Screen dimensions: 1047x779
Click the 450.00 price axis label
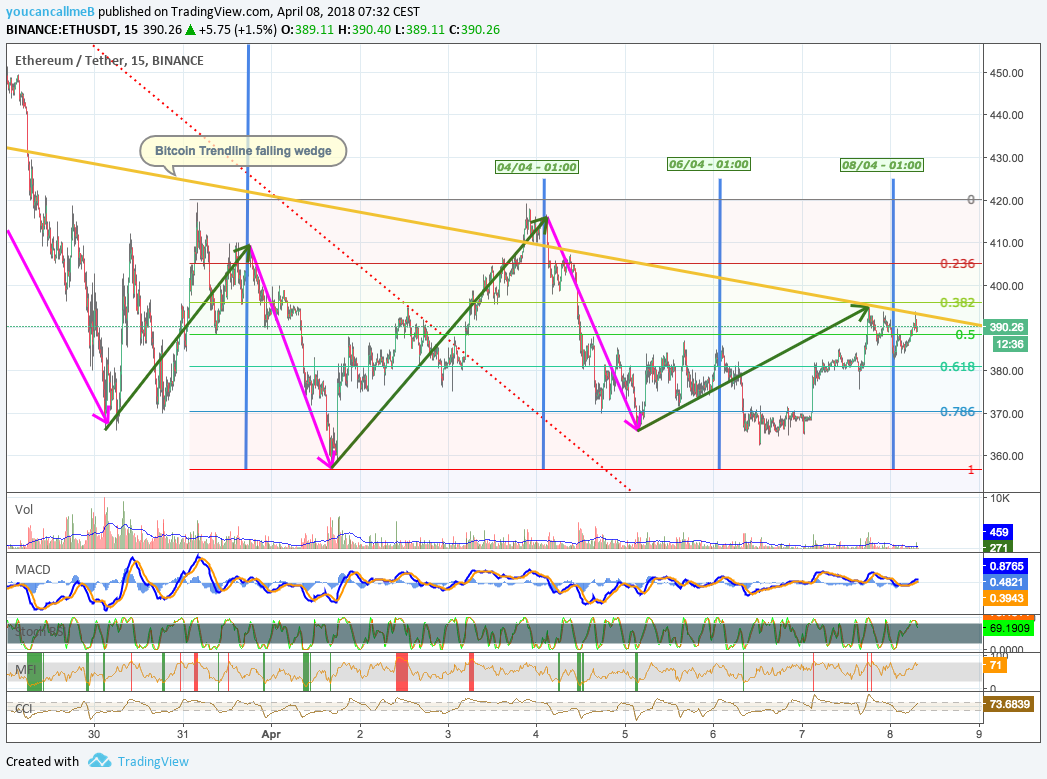(x=1006, y=73)
